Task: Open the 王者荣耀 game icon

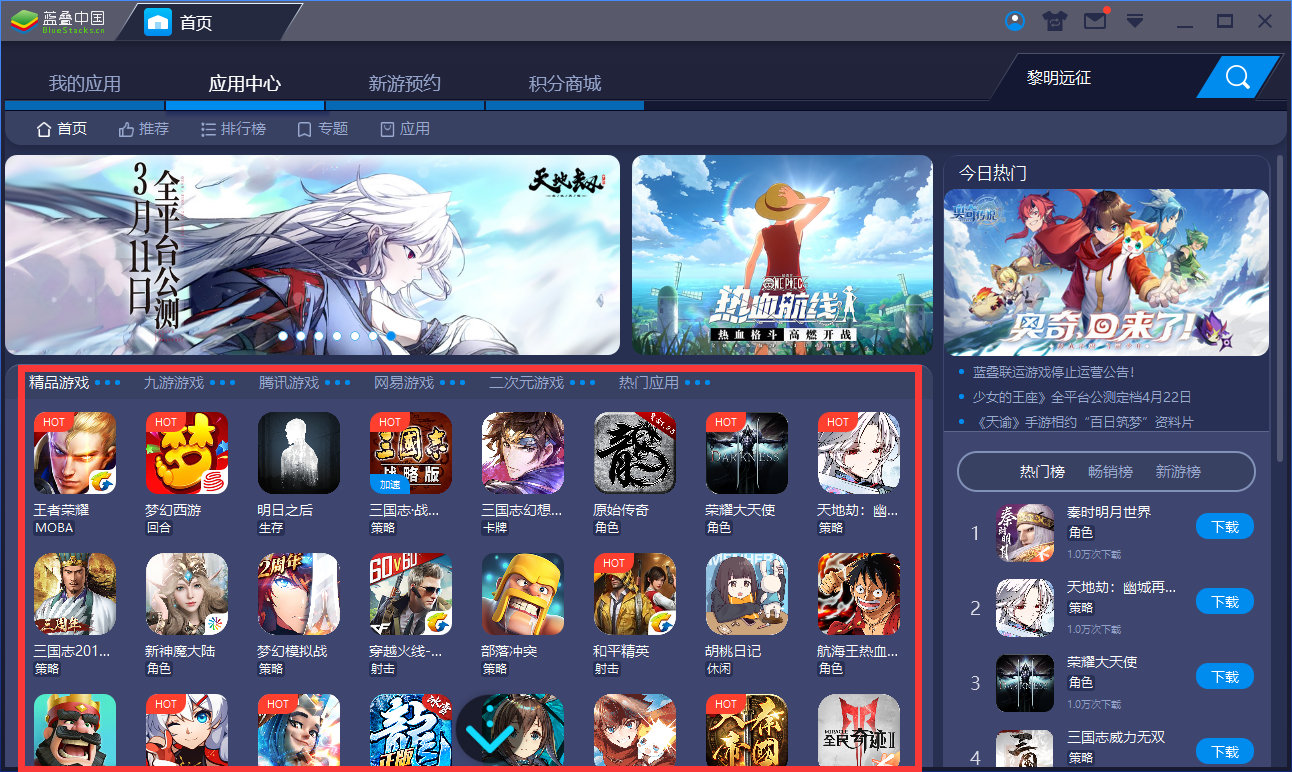Action: (x=75, y=453)
